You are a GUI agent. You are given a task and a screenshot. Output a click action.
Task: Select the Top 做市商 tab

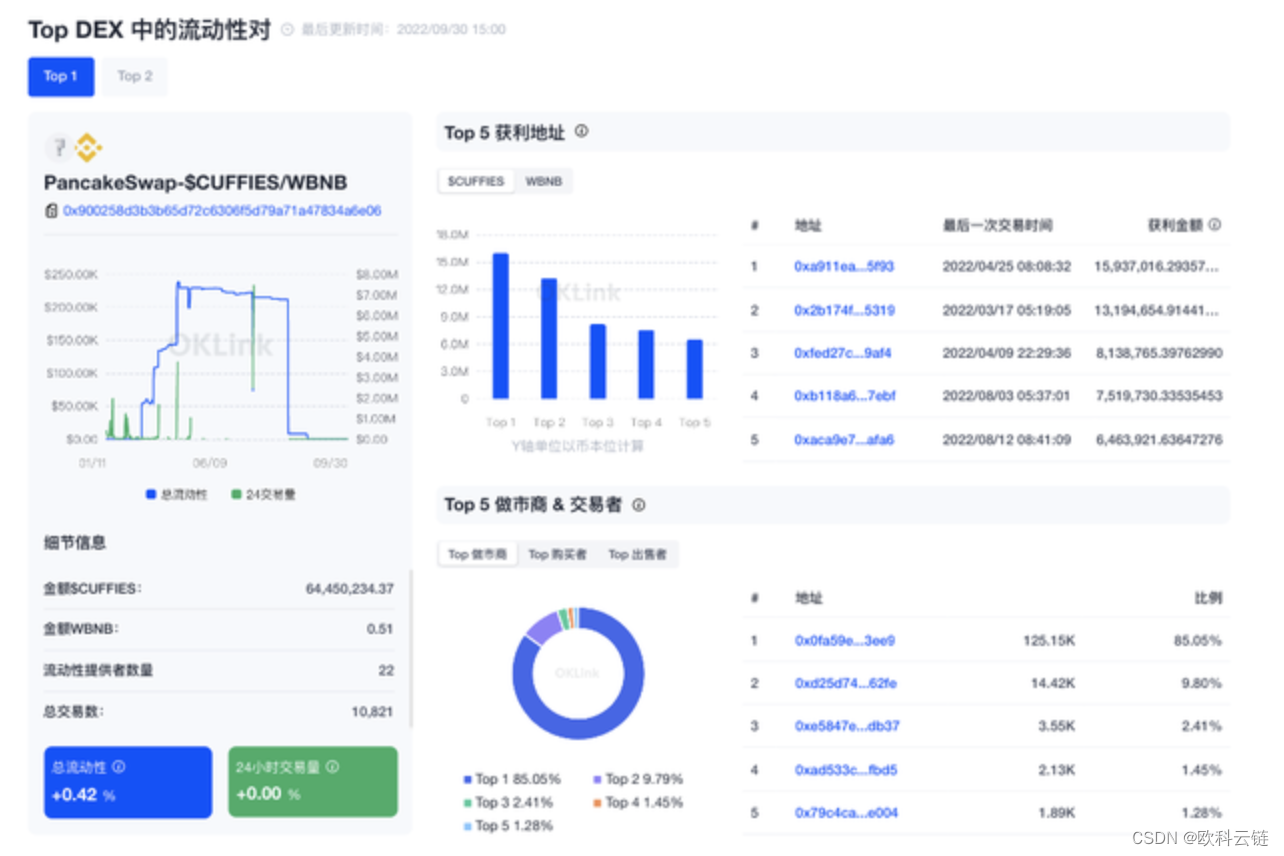pyautogui.click(x=477, y=554)
